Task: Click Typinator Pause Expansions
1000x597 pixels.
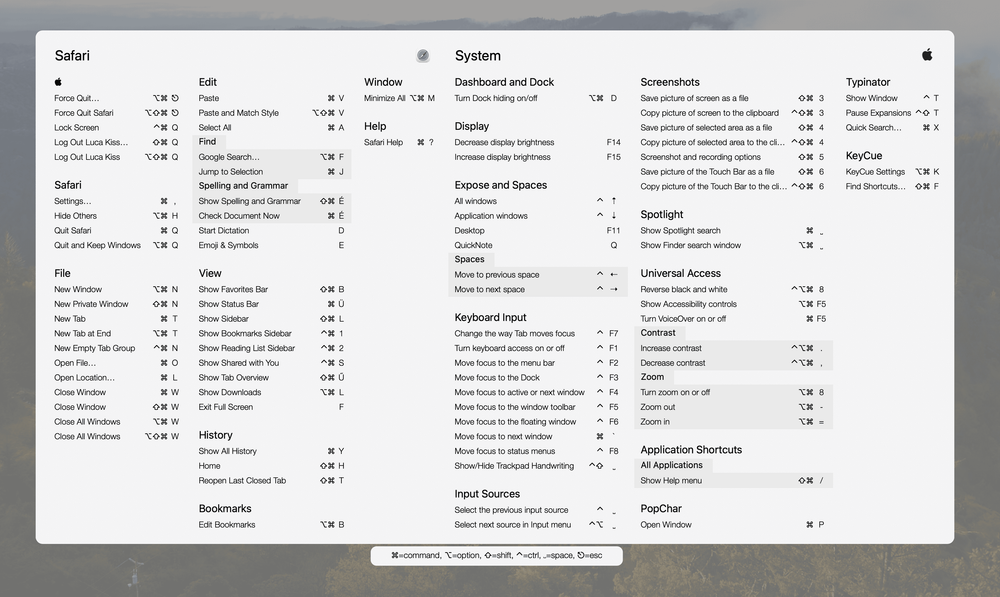Action: click(x=892, y=113)
